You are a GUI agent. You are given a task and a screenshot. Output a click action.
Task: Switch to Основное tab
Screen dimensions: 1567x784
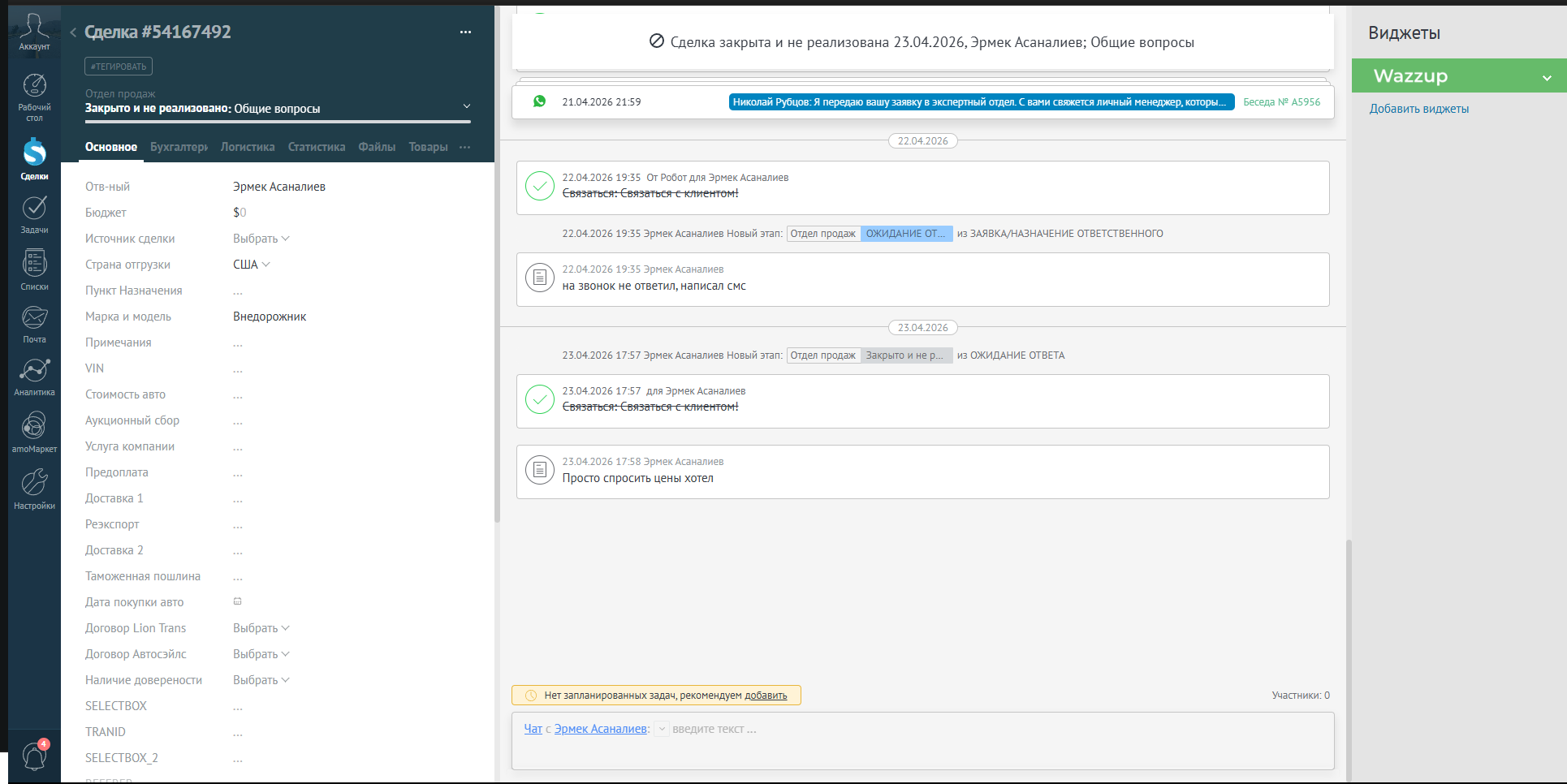tap(111, 147)
